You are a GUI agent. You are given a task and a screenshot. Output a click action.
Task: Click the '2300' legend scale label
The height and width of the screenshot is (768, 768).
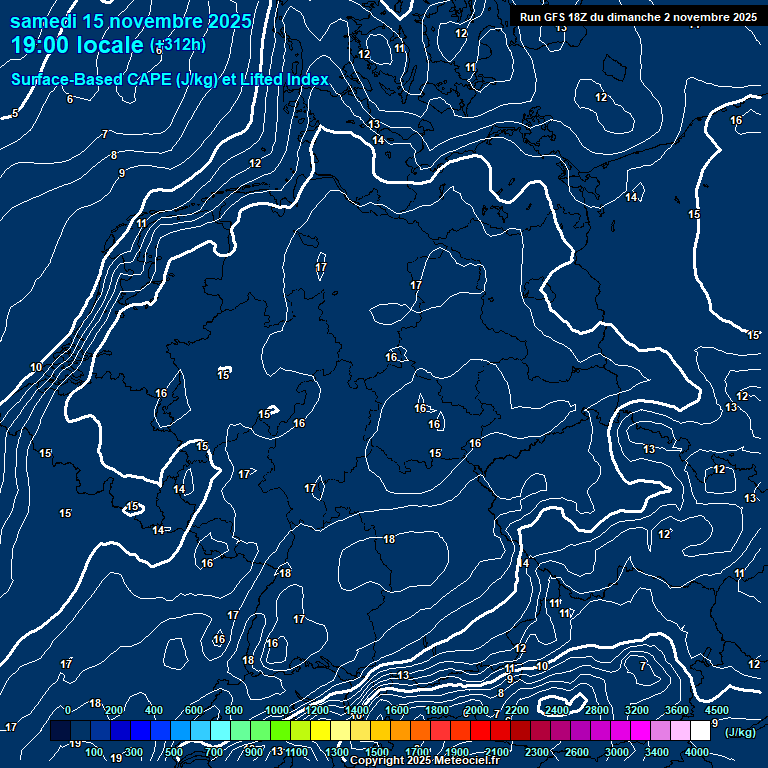click(x=537, y=752)
